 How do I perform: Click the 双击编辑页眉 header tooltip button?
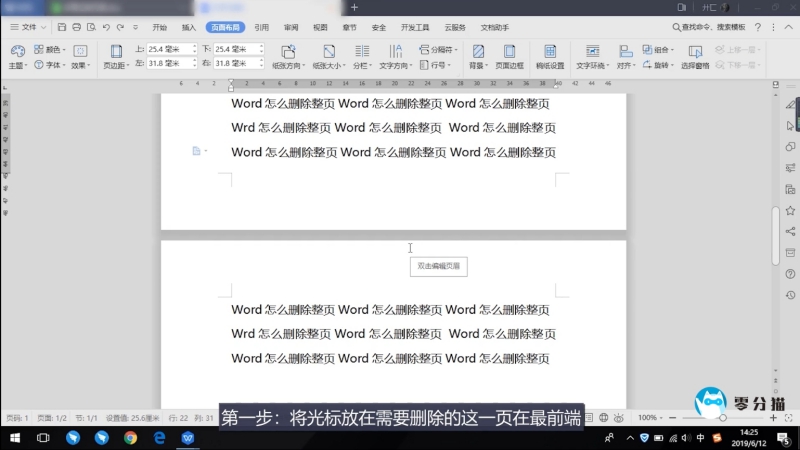click(x=439, y=266)
